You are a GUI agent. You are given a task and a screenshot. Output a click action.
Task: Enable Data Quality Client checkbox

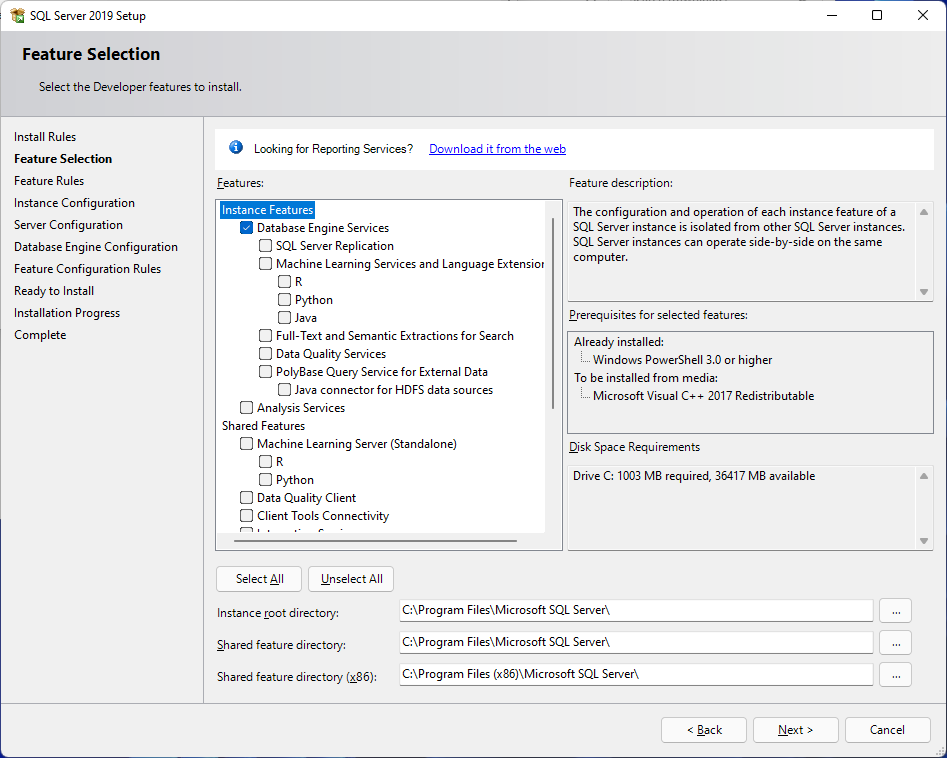point(246,498)
